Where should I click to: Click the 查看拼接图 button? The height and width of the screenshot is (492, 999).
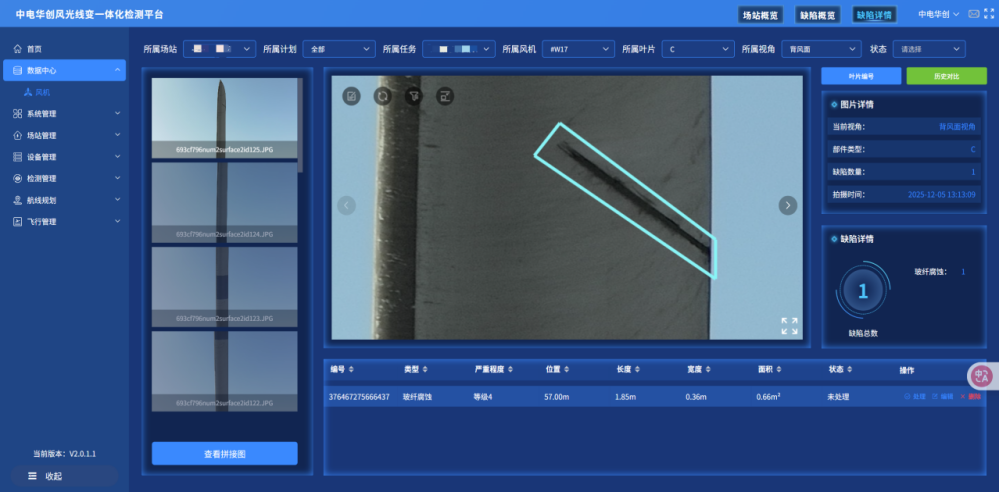(x=224, y=454)
